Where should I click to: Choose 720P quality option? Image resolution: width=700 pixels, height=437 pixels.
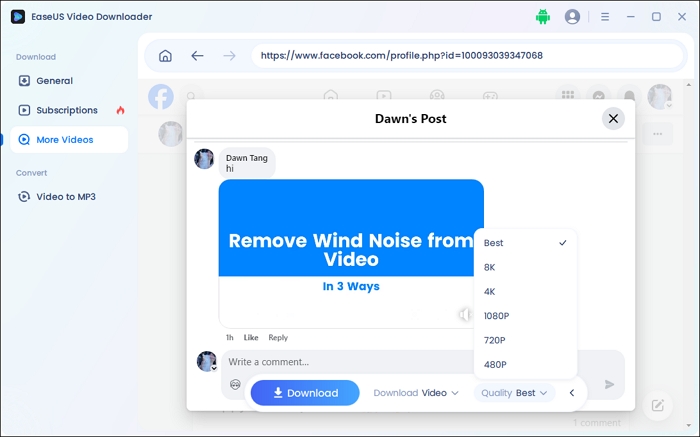525,340
